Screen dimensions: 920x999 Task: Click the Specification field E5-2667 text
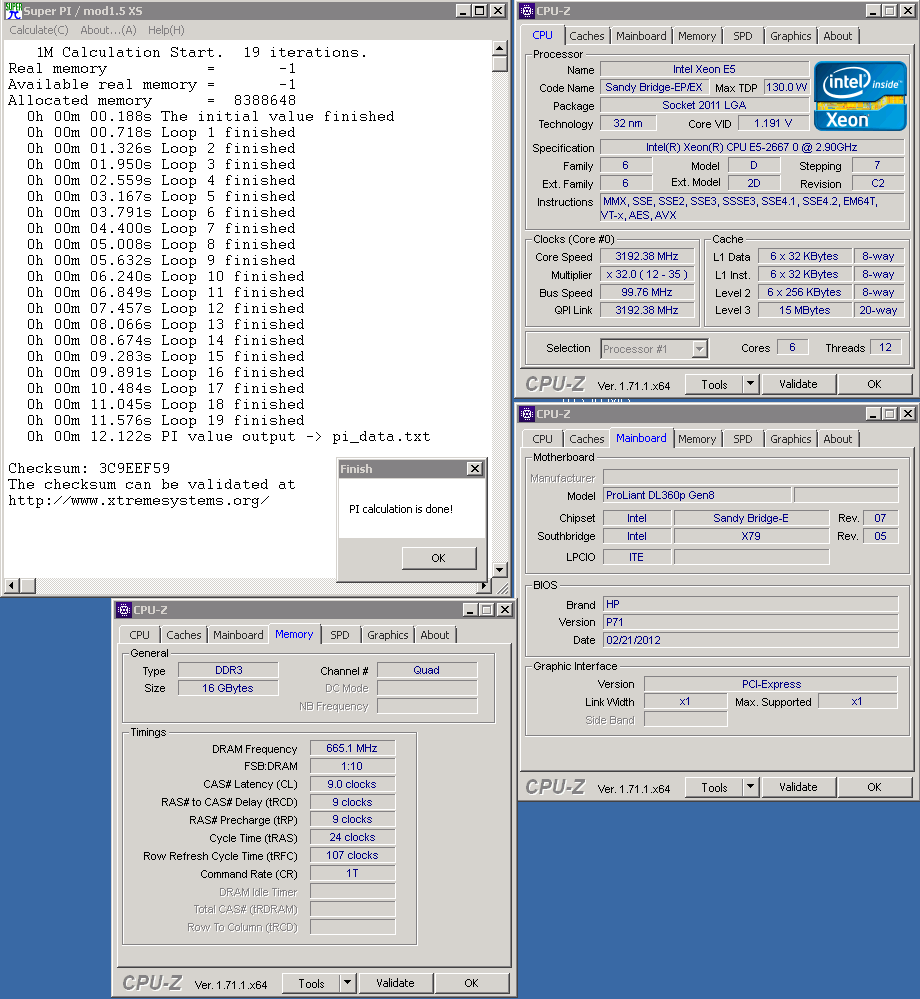coord(752,147)
